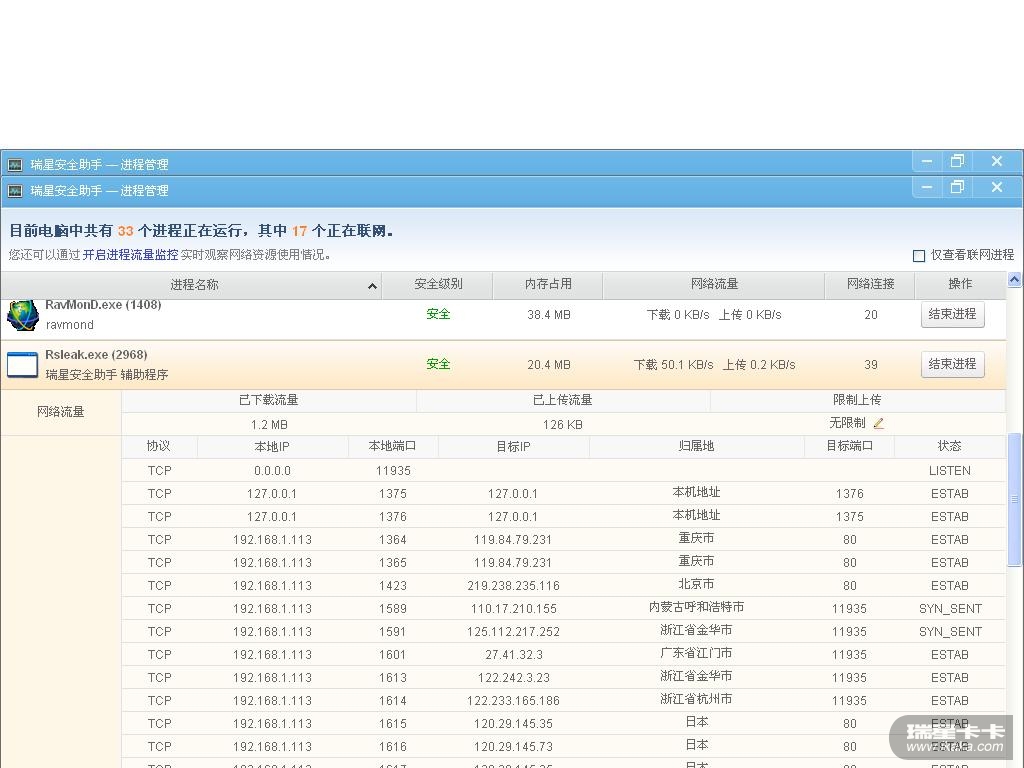
Task: Click the 限制上传 header
Action: pos(857,400)
